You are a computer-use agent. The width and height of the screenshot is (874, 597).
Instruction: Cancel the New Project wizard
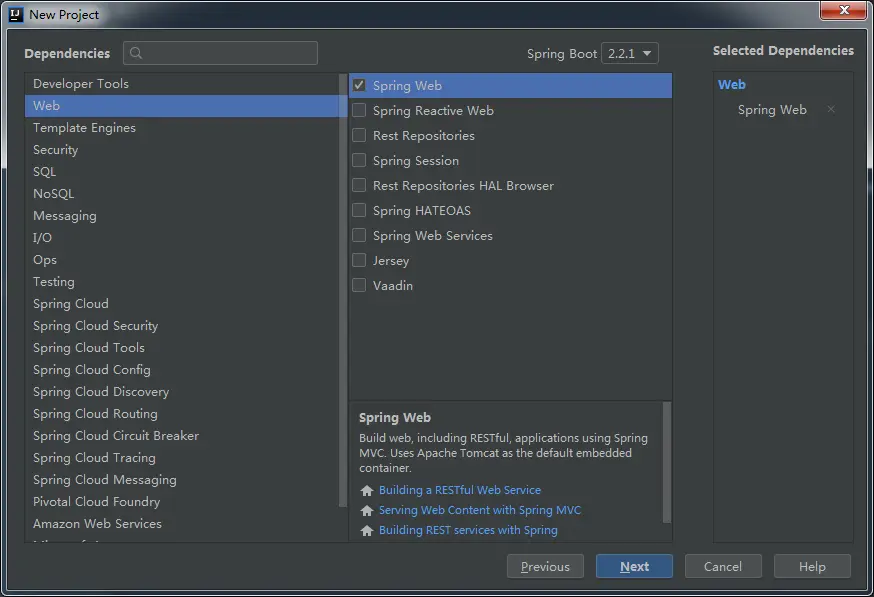[x=723, y=566]
